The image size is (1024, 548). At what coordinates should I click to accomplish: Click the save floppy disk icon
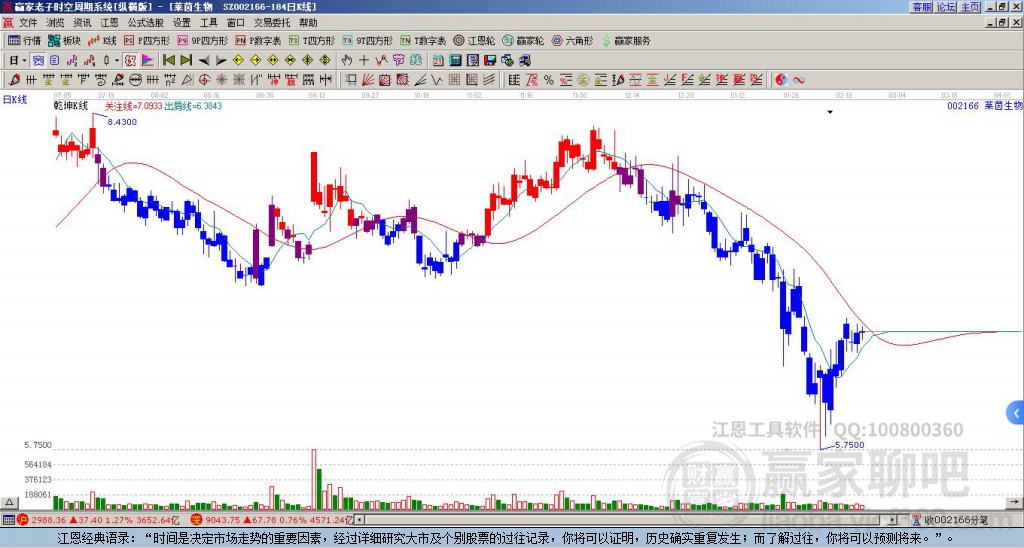click(490, 60)
